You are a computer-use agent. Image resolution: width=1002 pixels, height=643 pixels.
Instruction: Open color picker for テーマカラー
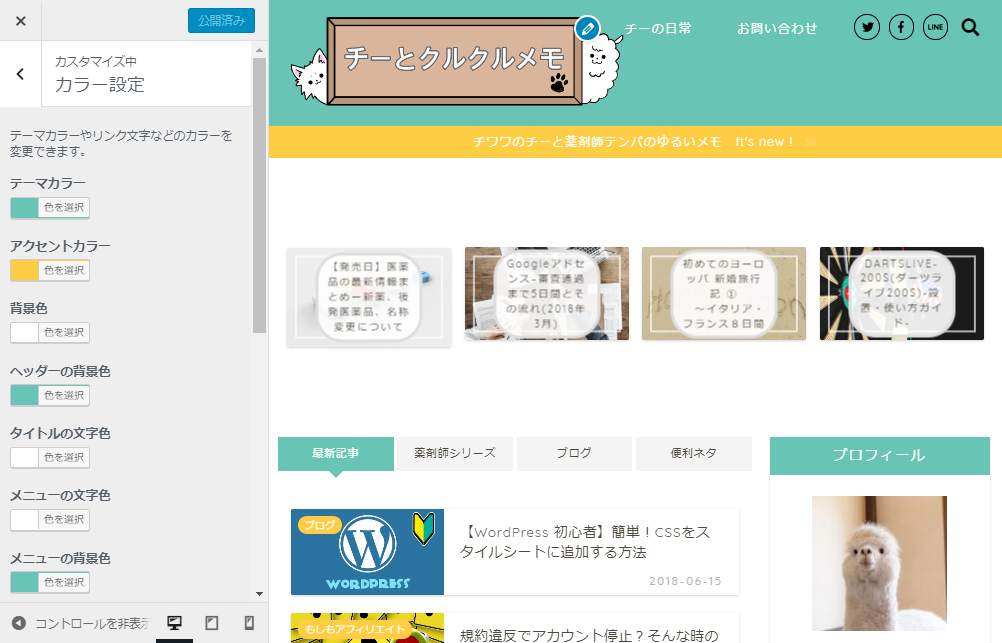click(50, 208)
